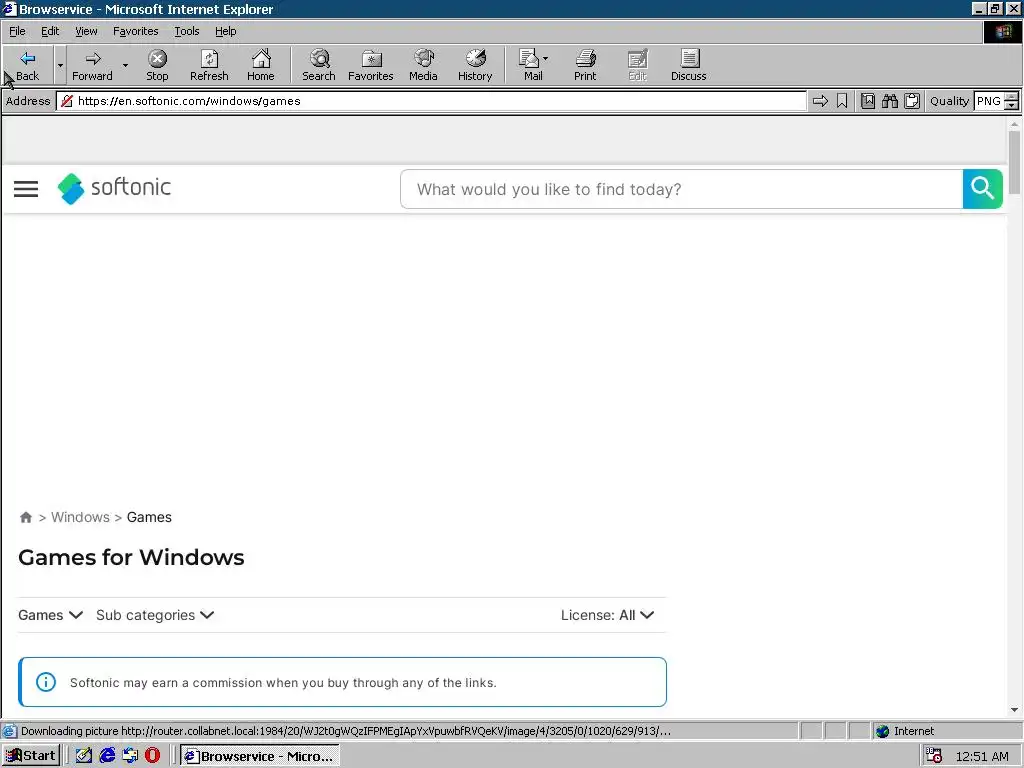This screenshot has height=768, width=1024.
Task: Open the File menu
Action: pos(17,31)
